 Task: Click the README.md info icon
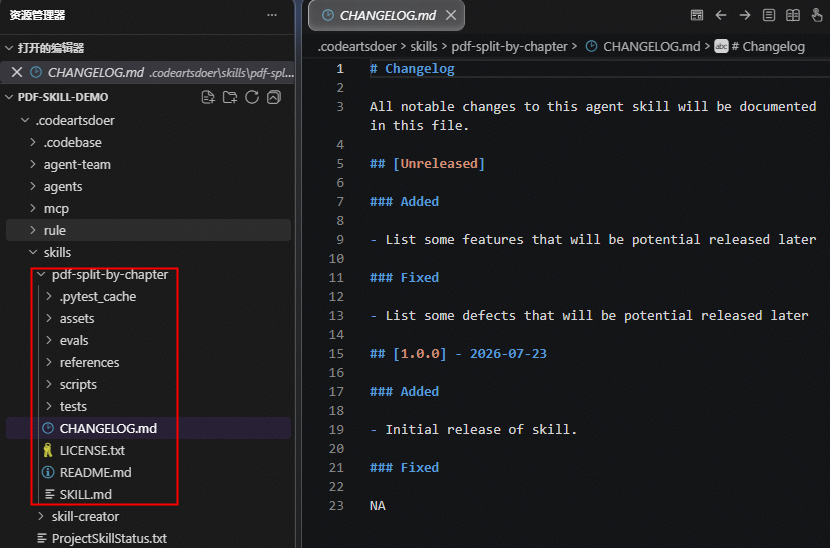(x=48, y=472)
